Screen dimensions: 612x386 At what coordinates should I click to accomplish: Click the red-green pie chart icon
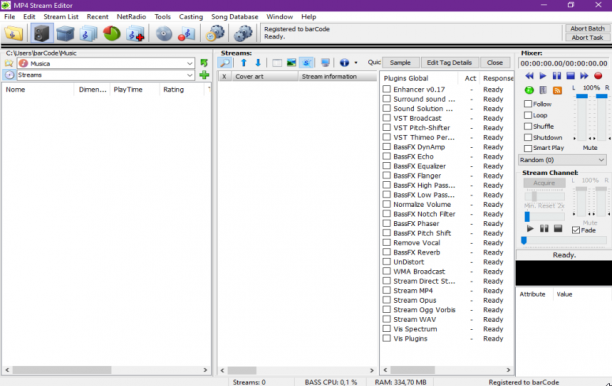click(x=112, y=34)
